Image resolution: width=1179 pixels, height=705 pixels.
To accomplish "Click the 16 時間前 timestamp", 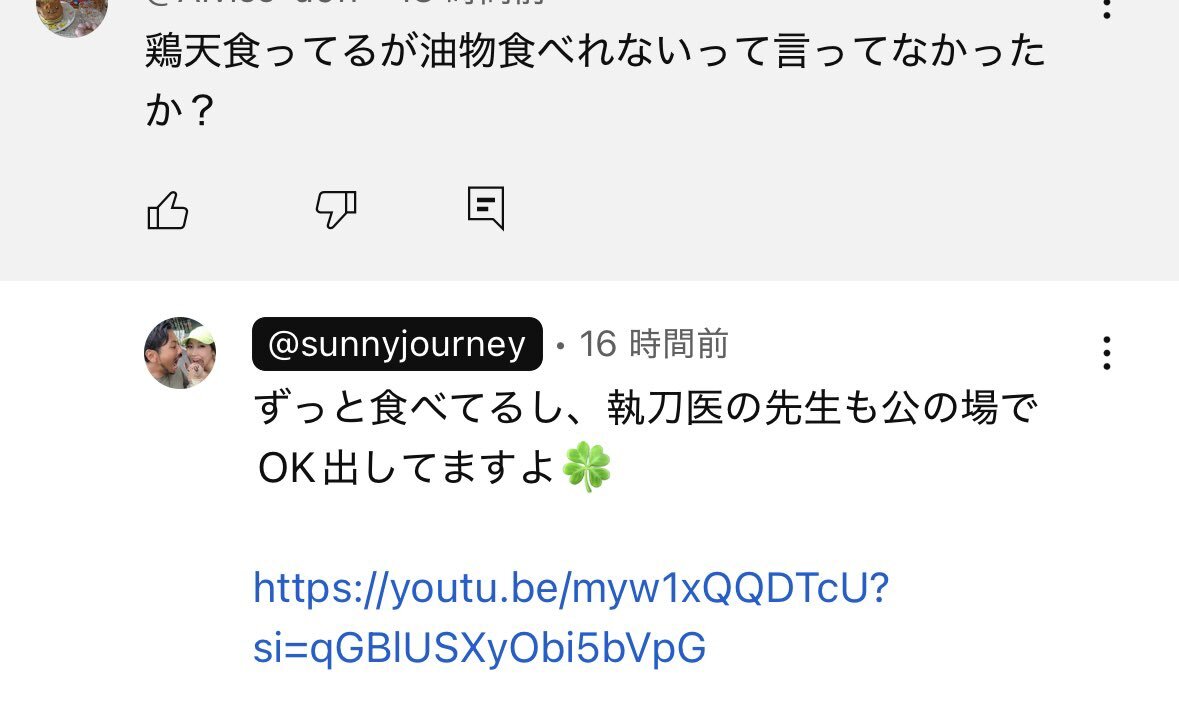I will (x=653, y=344).
